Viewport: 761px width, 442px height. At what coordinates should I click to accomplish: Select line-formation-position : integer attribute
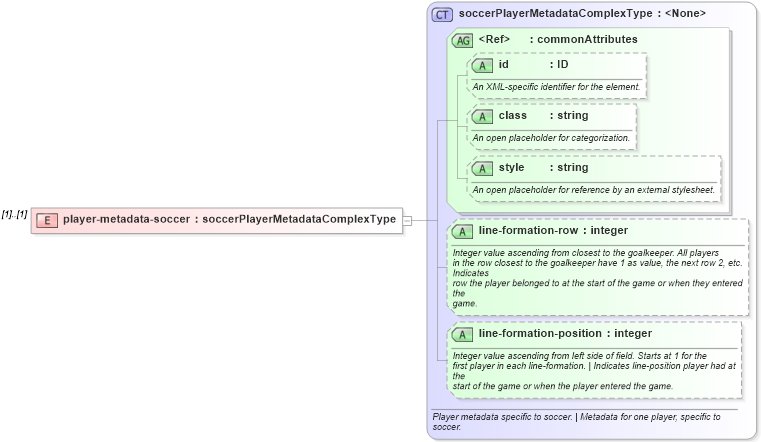coord(565,333)
